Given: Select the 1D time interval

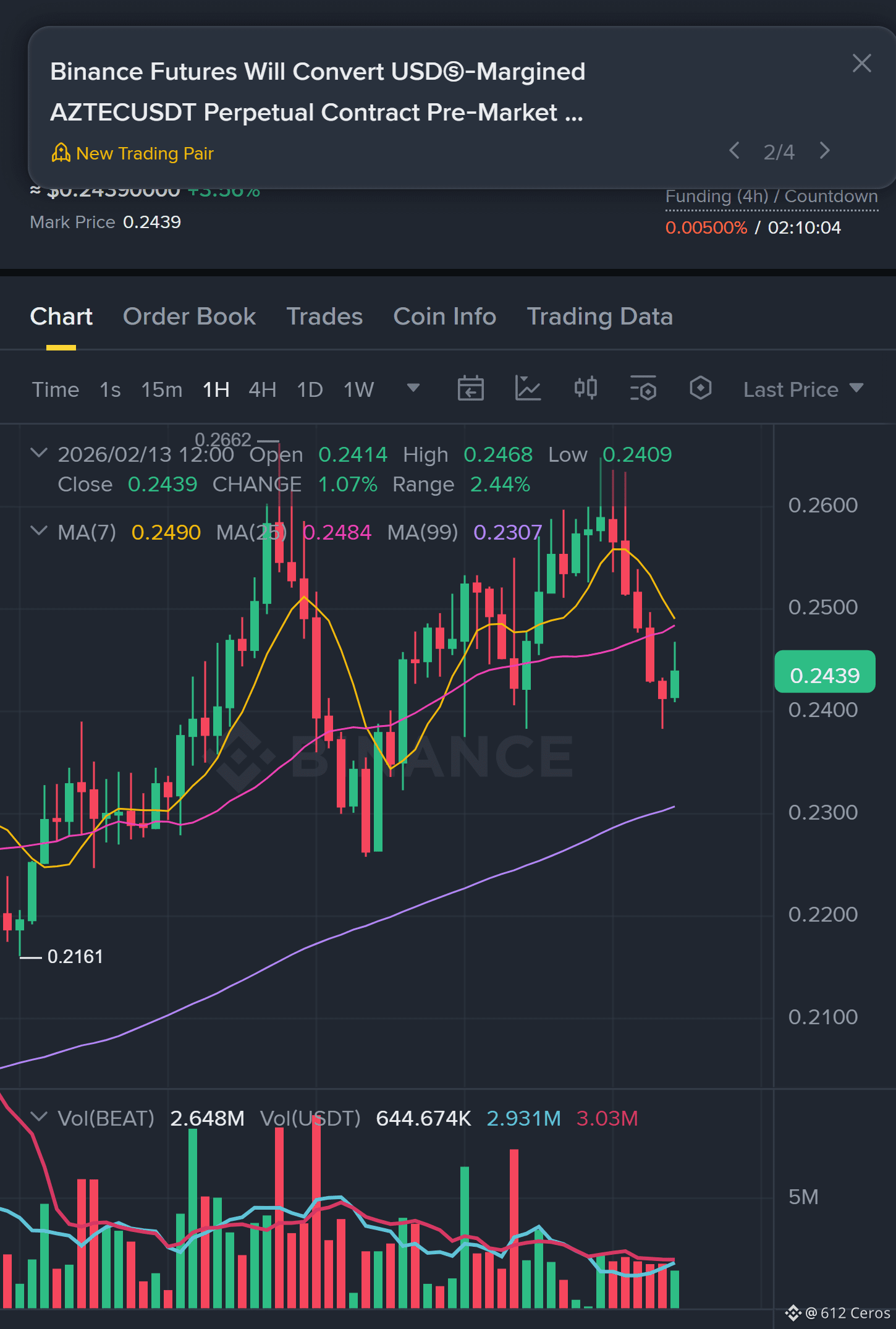Looking at the screenshot, I should tap(310, 389).
